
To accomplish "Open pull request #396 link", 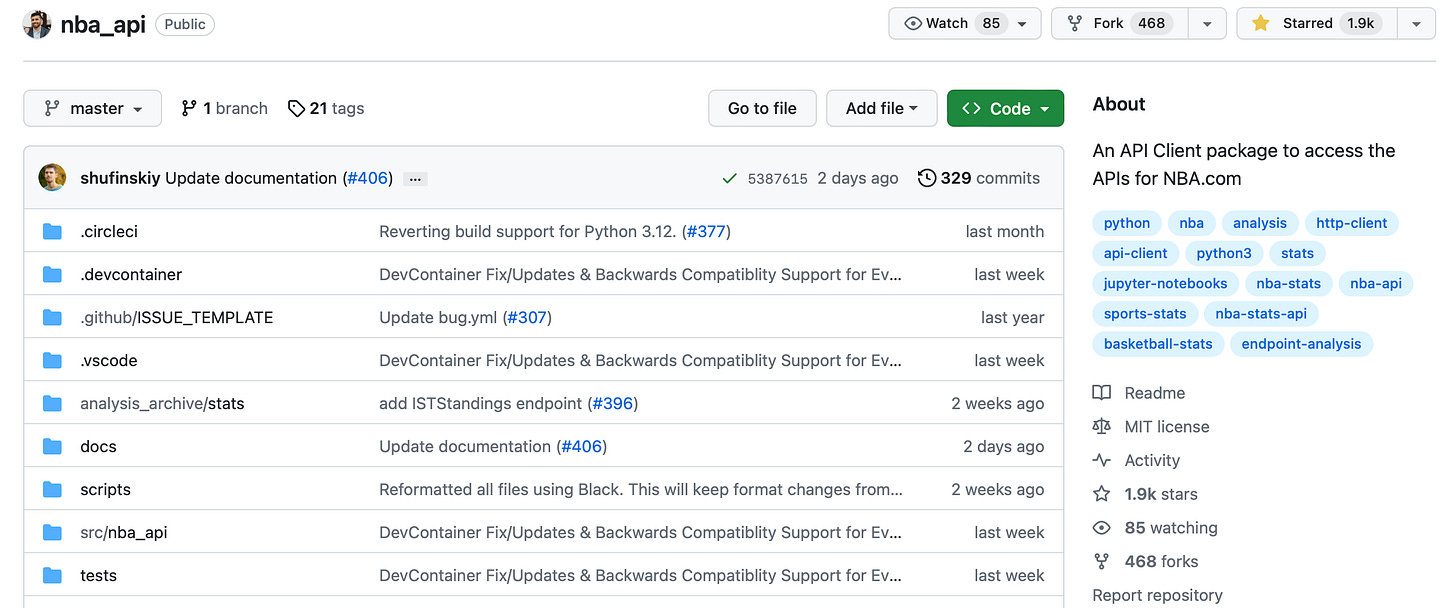I will tap(612, 403).
